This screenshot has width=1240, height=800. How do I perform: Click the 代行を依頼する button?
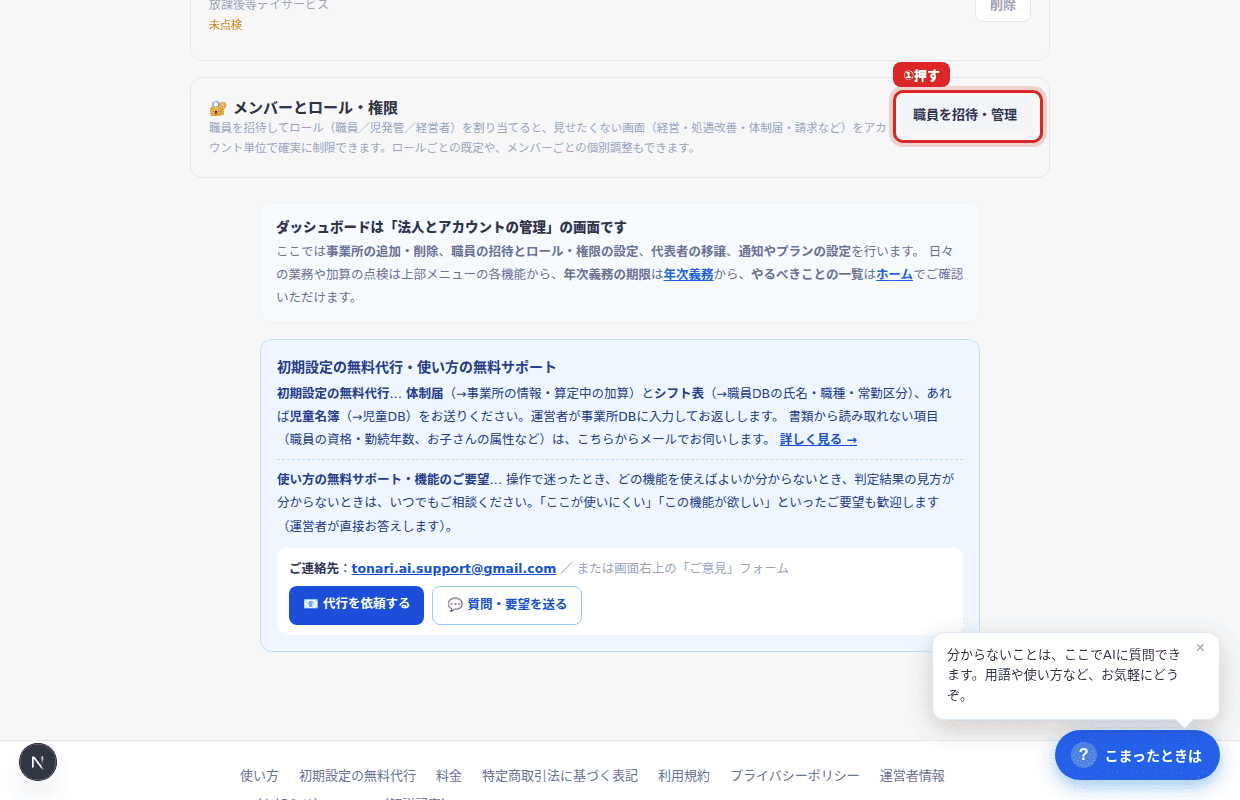click(x=356, y=605)
